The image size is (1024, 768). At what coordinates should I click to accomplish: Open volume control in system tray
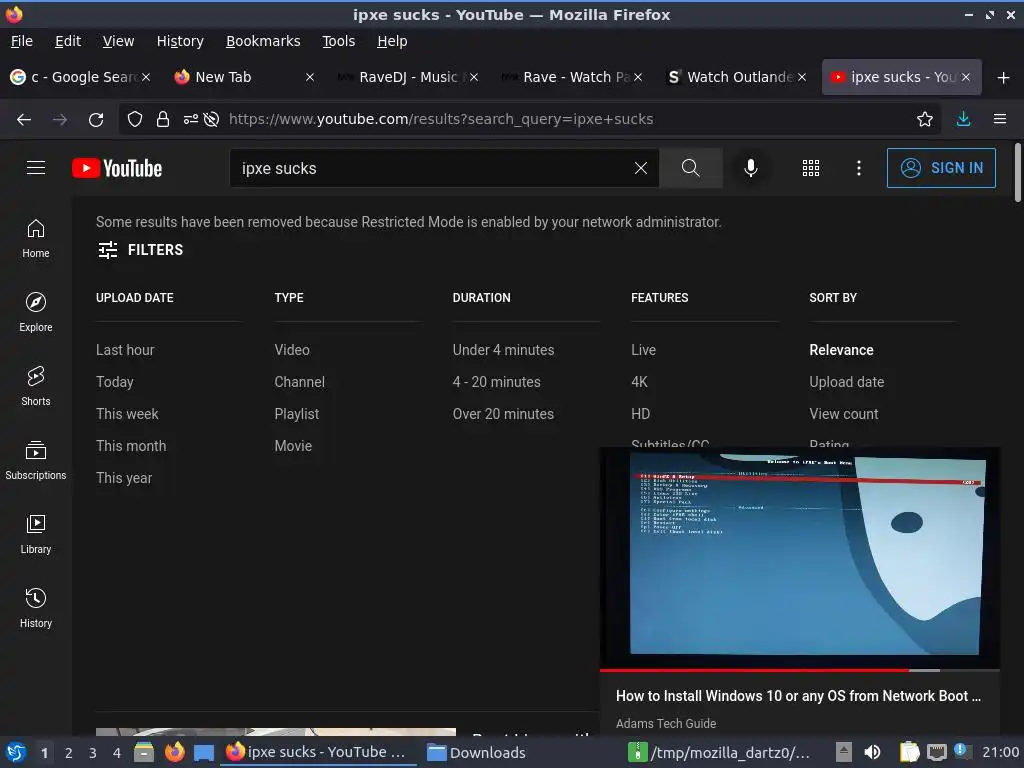click(x=872, y=752)
